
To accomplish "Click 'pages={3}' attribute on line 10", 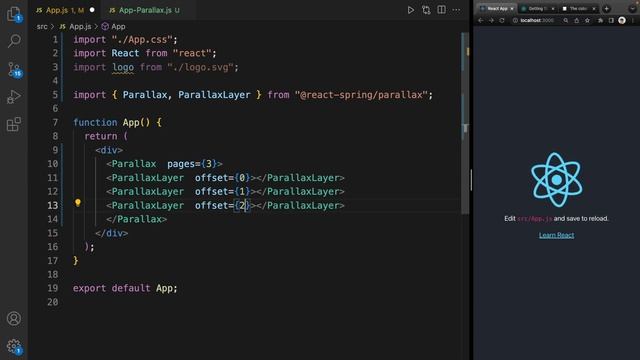I will [192, 164].
